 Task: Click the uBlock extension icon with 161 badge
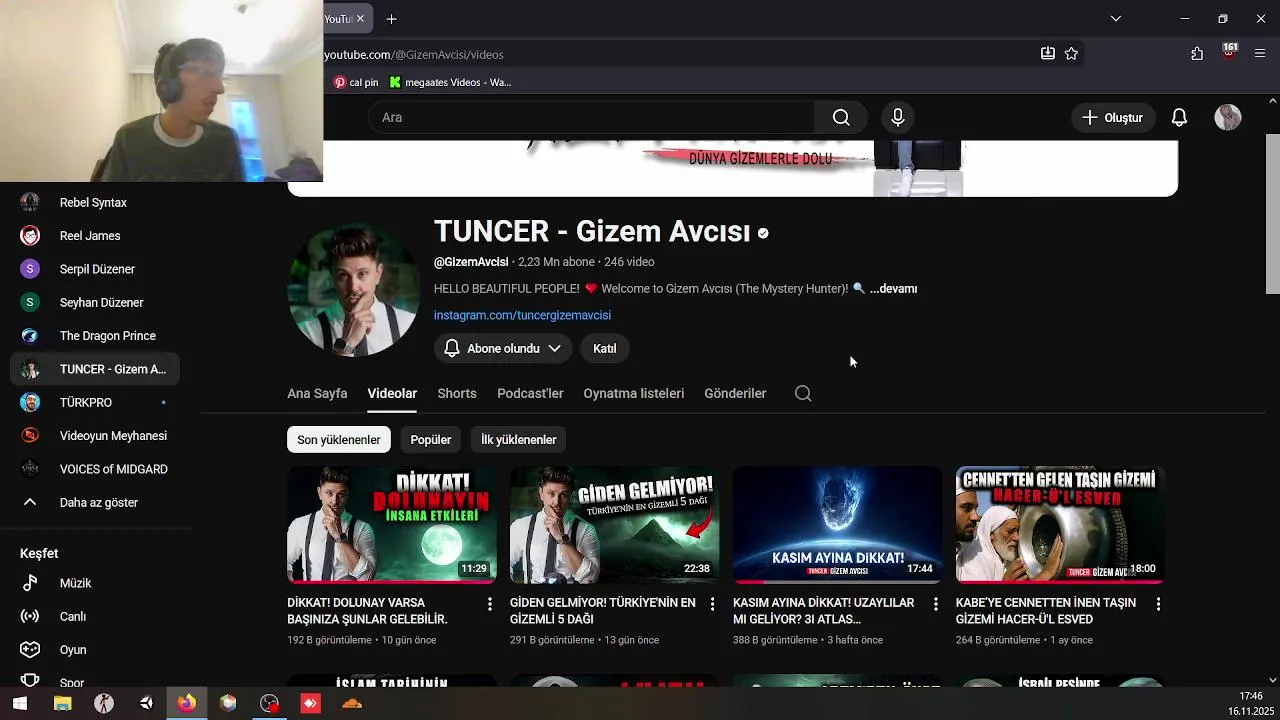tap(1229, 52)
